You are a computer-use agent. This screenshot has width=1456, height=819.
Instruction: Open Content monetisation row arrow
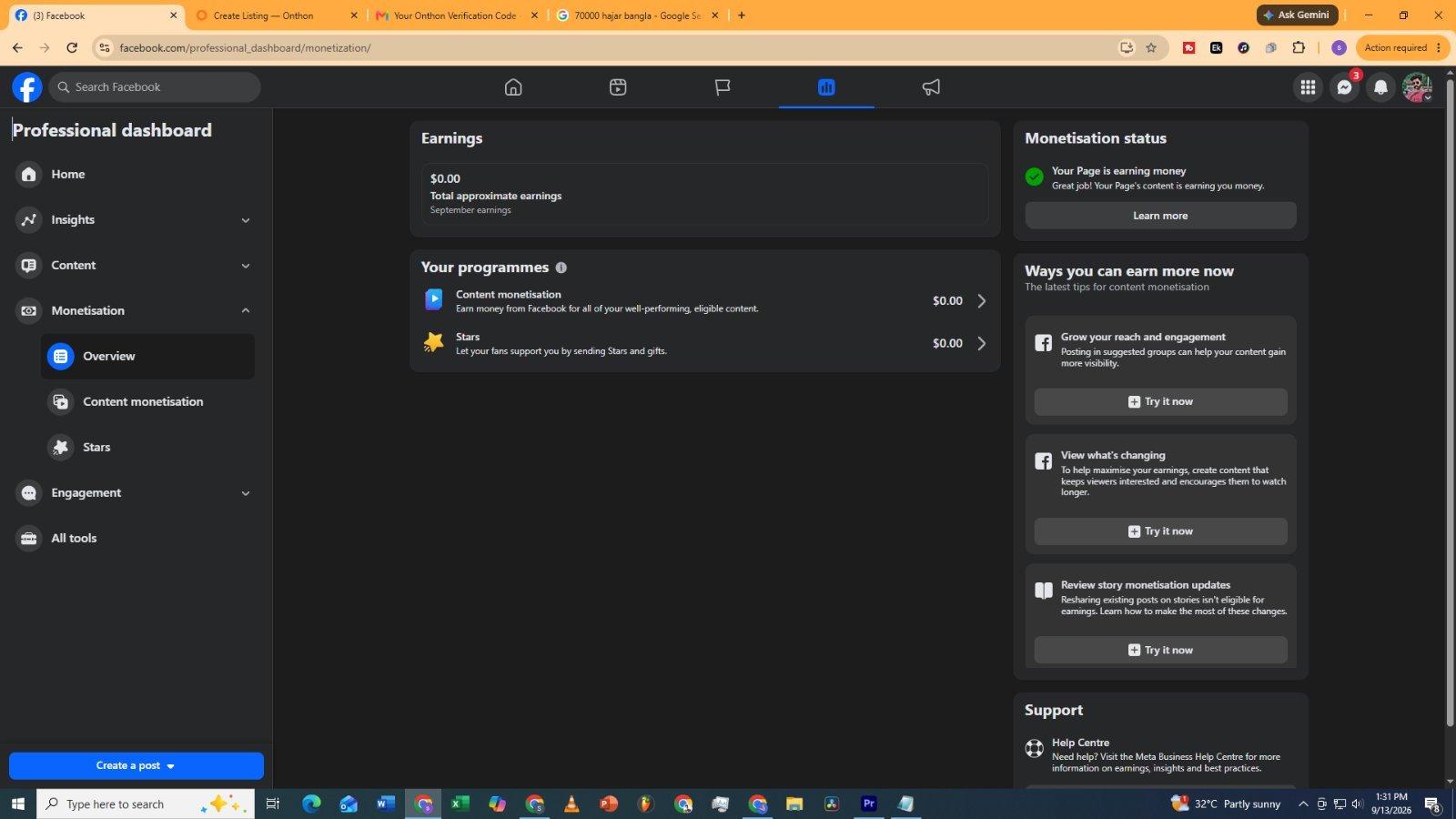[981, 301]
